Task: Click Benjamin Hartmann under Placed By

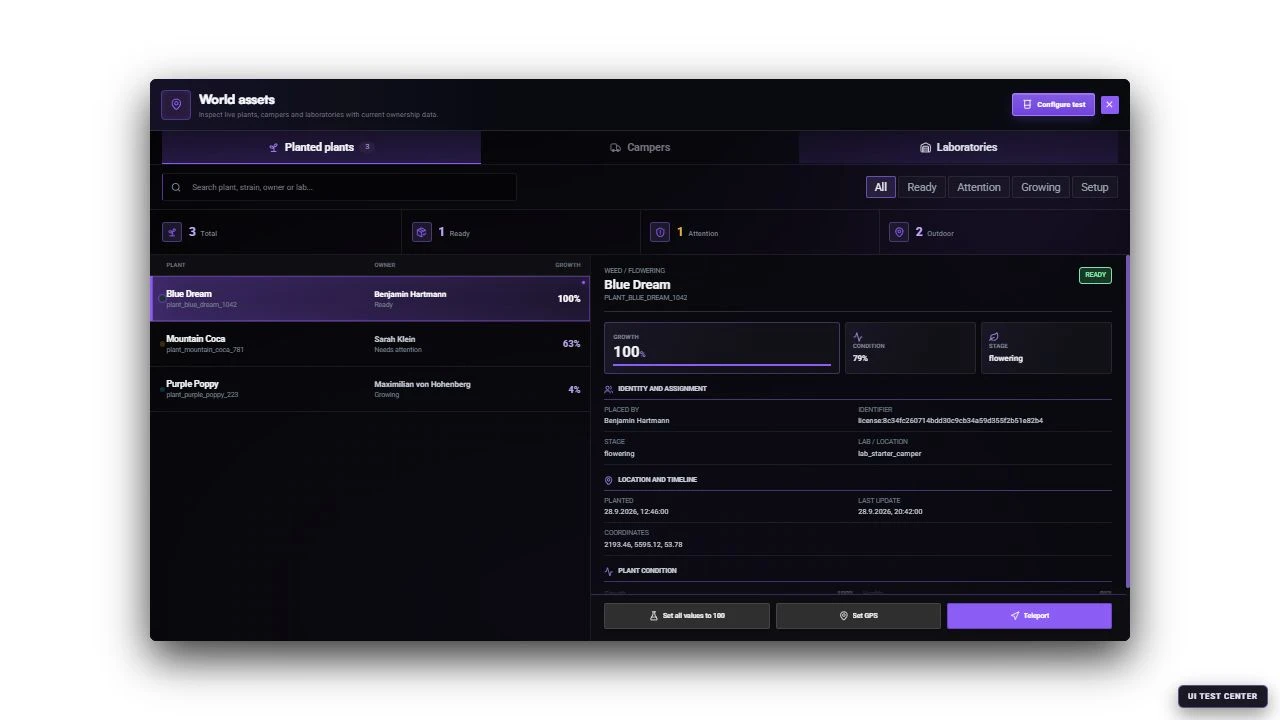Action: pos(637,421)
